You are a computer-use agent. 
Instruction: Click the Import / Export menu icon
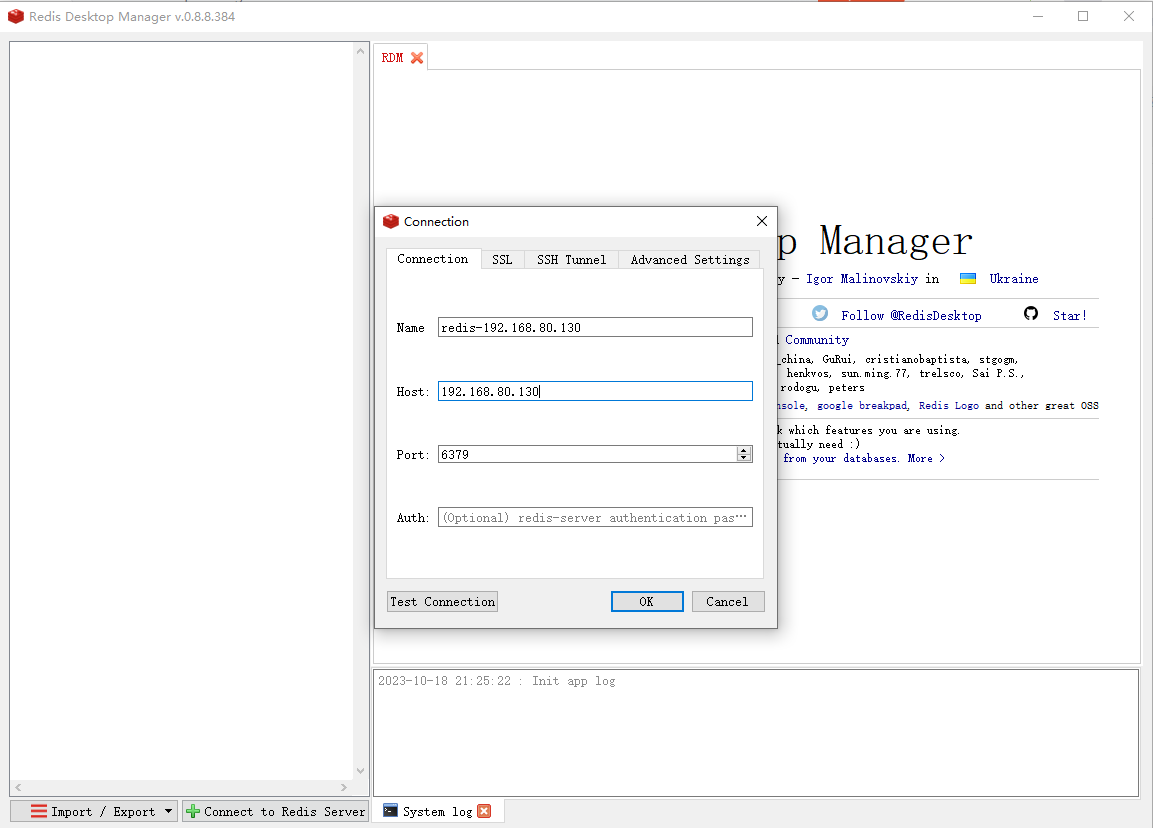point(39,811)
